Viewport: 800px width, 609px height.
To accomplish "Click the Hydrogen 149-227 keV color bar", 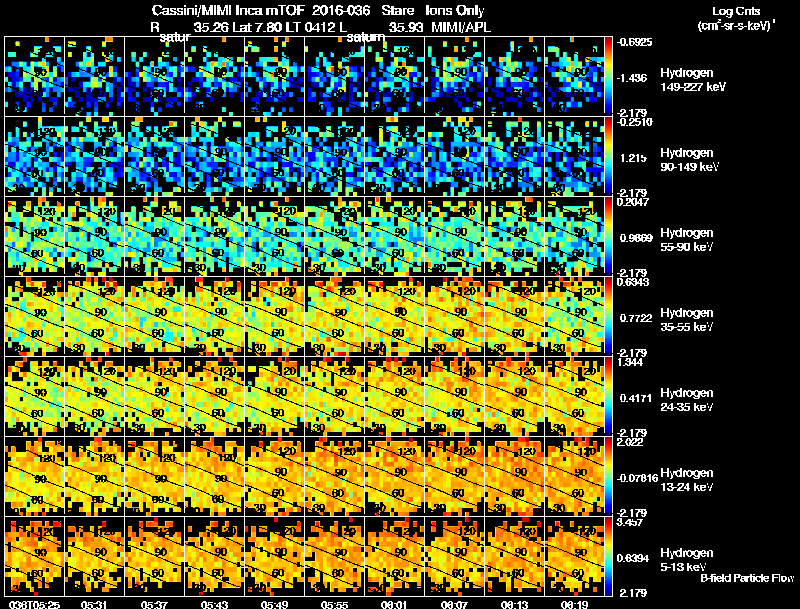I will click(608, 75).
